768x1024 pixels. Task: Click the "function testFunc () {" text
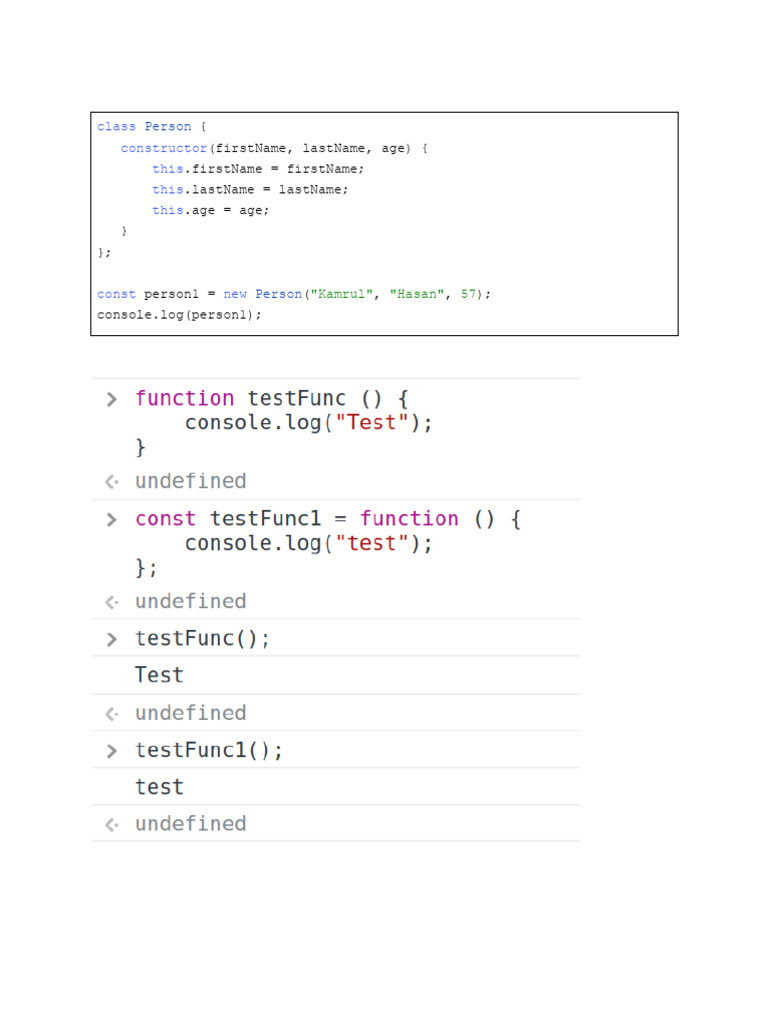pyautogui.click(x=272, y=398)
